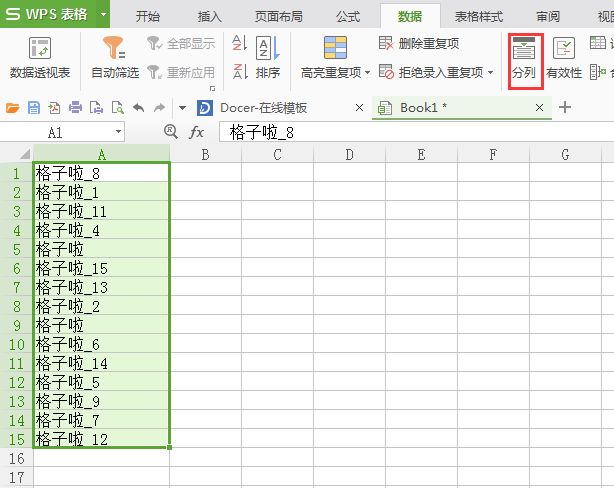The height and width of the screenshot is (488, 614).
Task: Open the 有效性 data validation tool
Action: 564,58
